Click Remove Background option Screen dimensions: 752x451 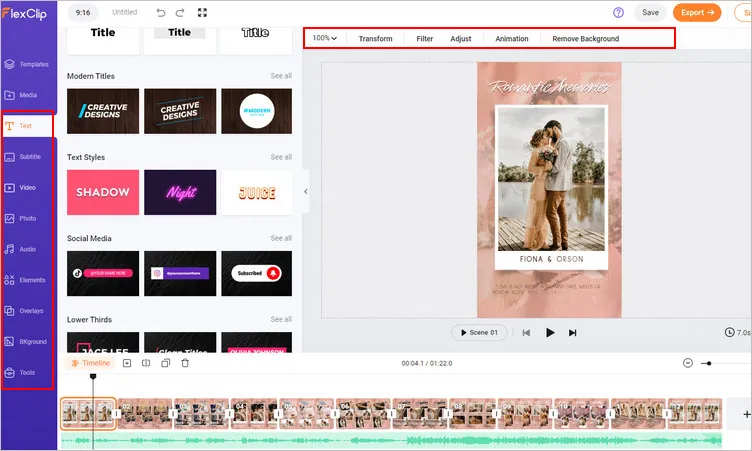point(586,38)
